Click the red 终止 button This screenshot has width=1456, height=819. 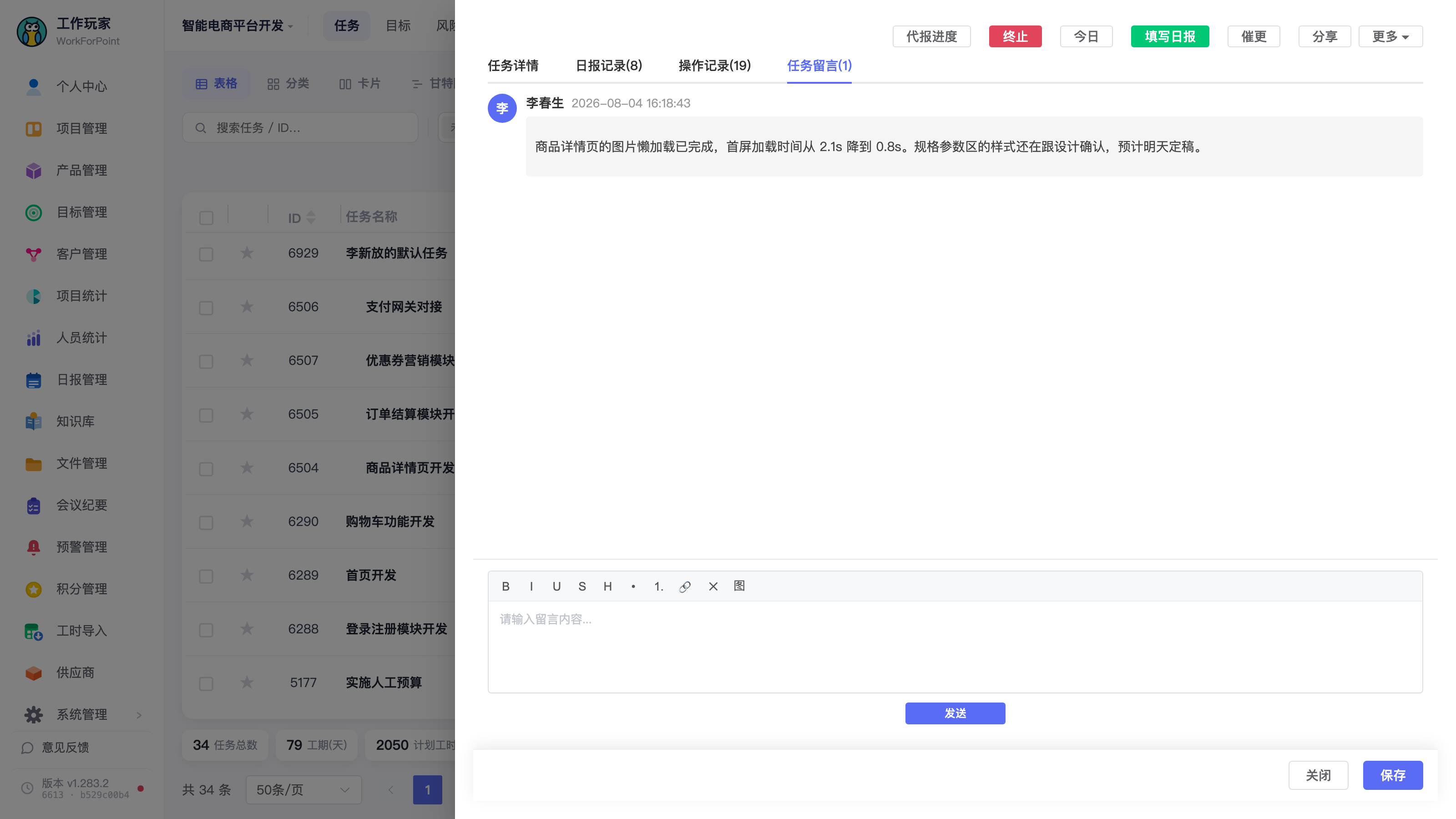1015,36
